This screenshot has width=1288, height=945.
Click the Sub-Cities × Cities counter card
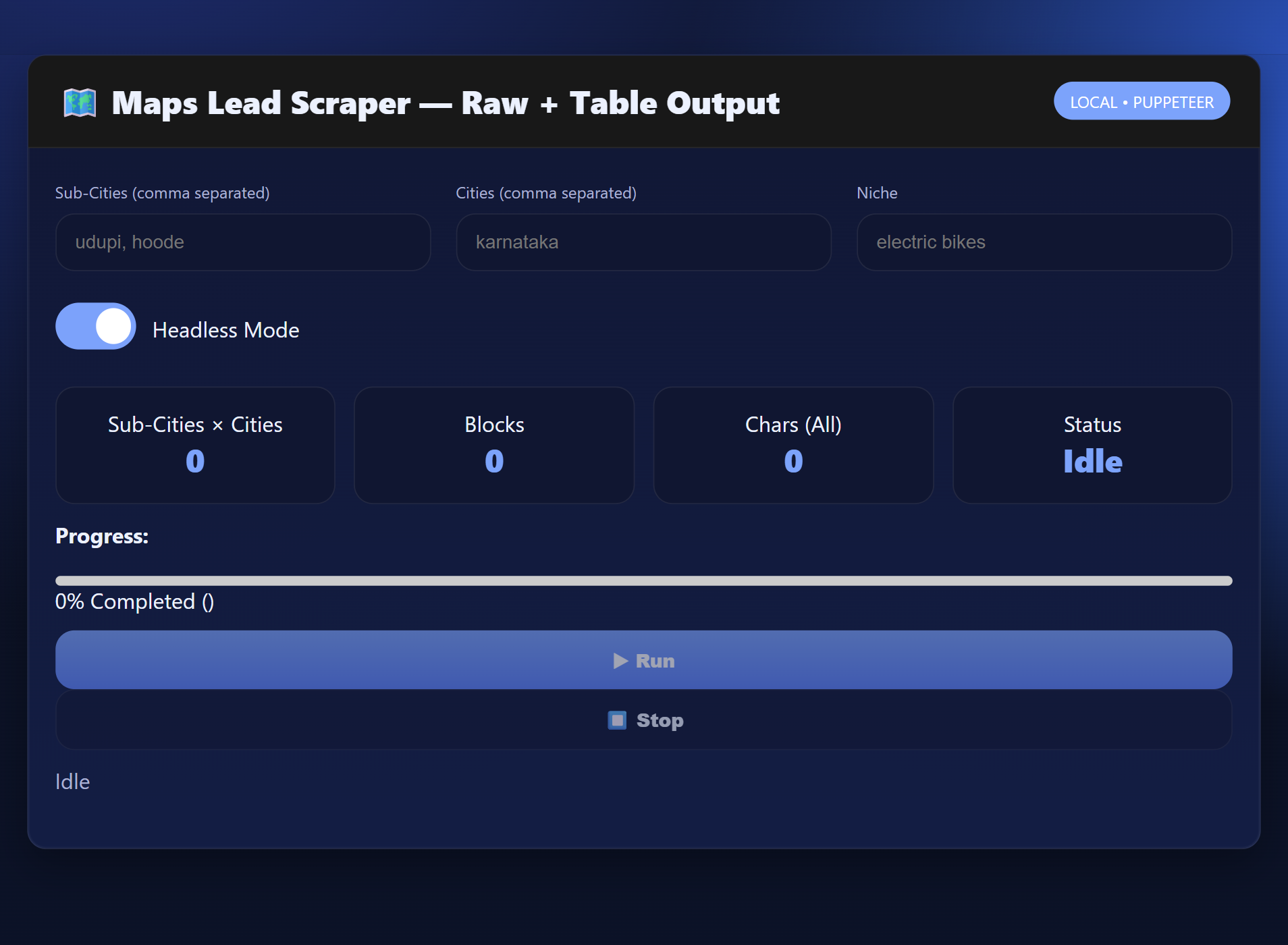[194, 445]
